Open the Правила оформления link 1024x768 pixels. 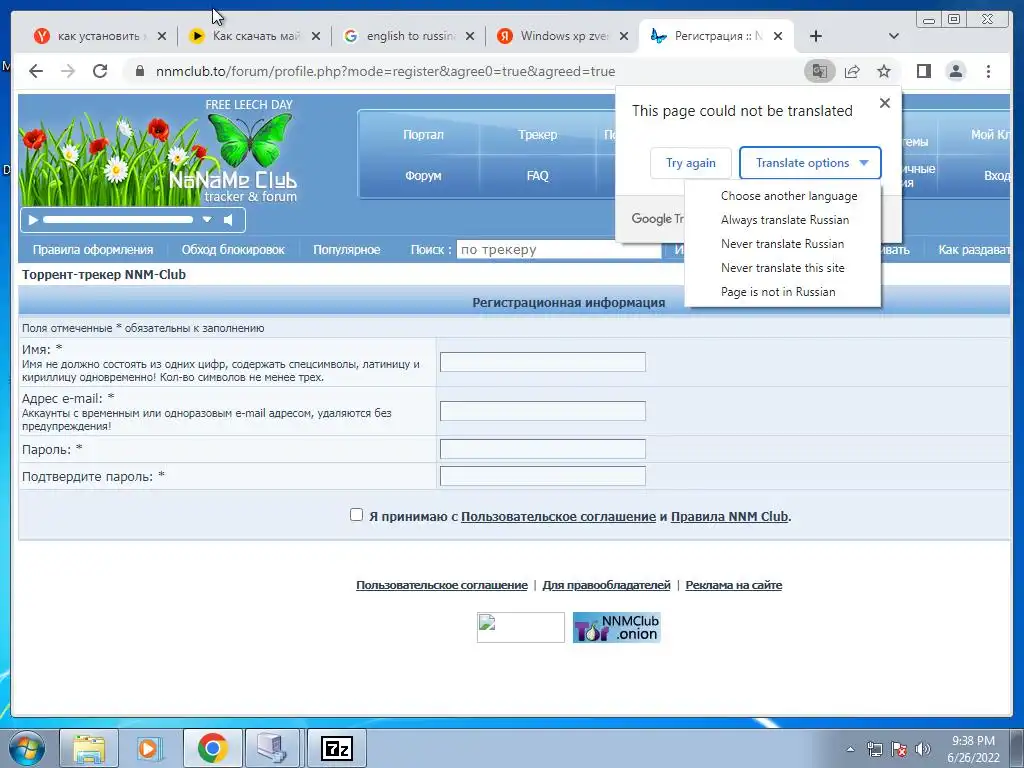(93, 249)
